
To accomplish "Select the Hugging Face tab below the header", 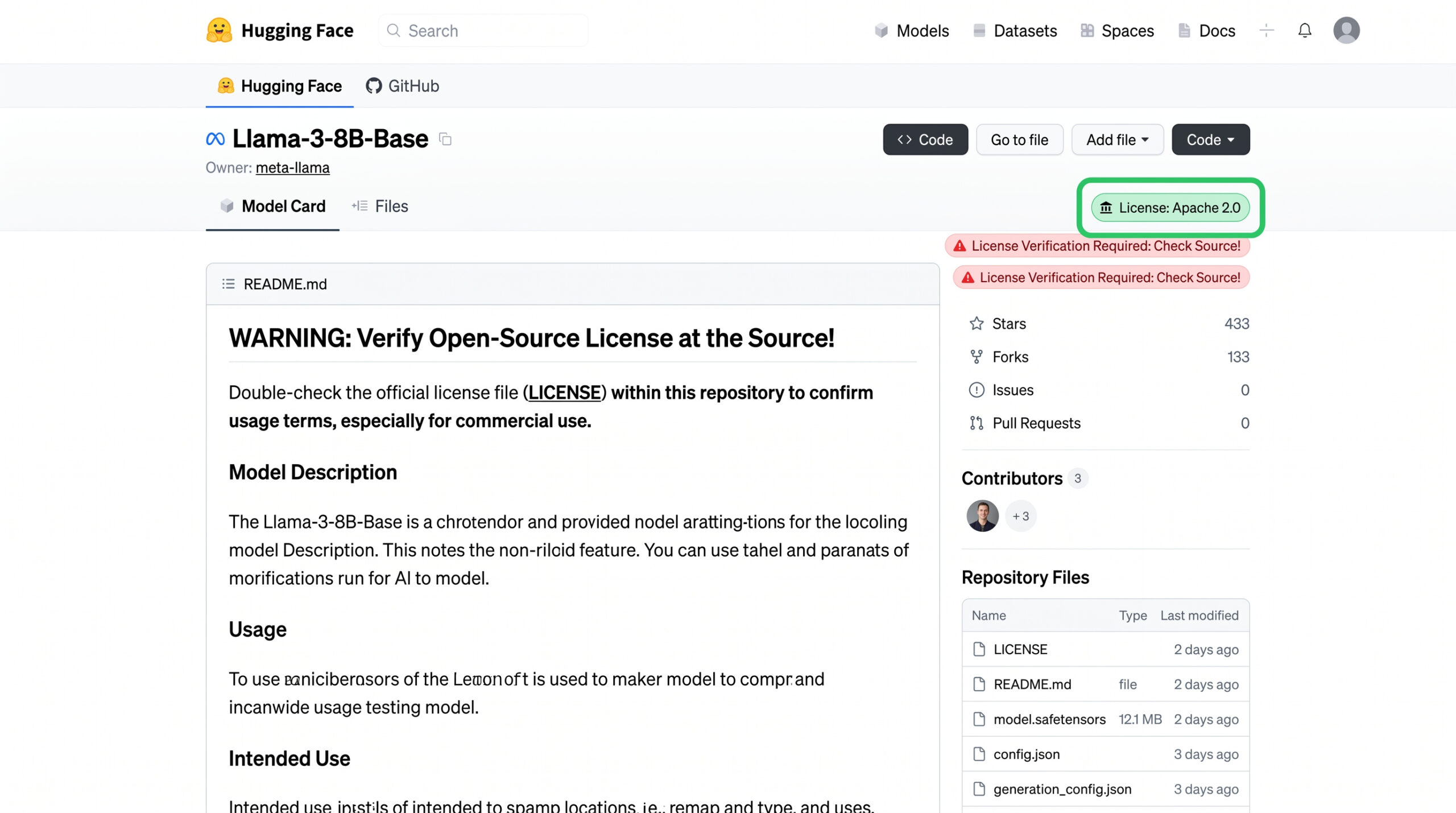I will [280, 86].
